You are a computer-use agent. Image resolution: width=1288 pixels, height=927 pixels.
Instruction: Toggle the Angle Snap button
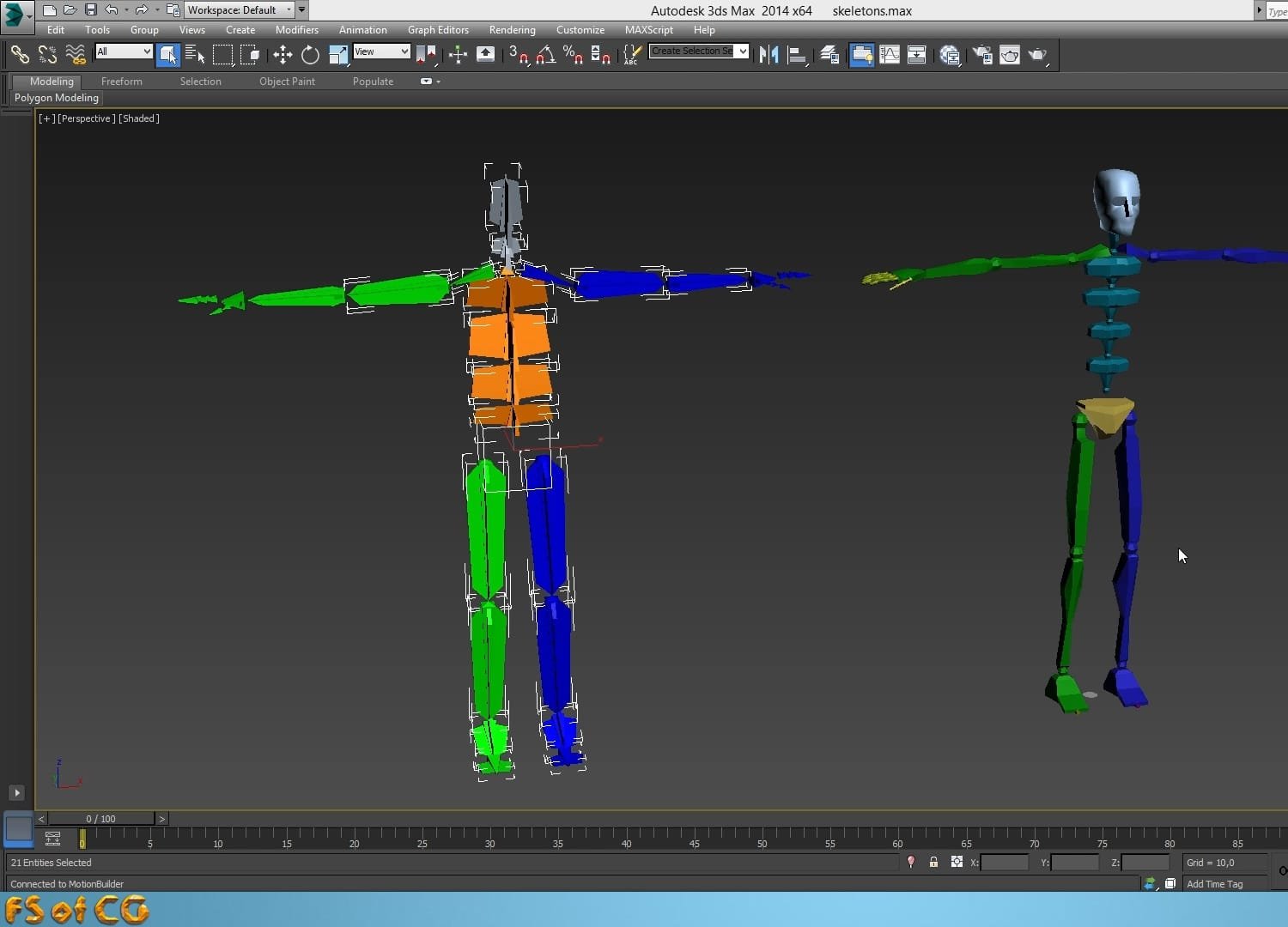(x=545, y=55)
